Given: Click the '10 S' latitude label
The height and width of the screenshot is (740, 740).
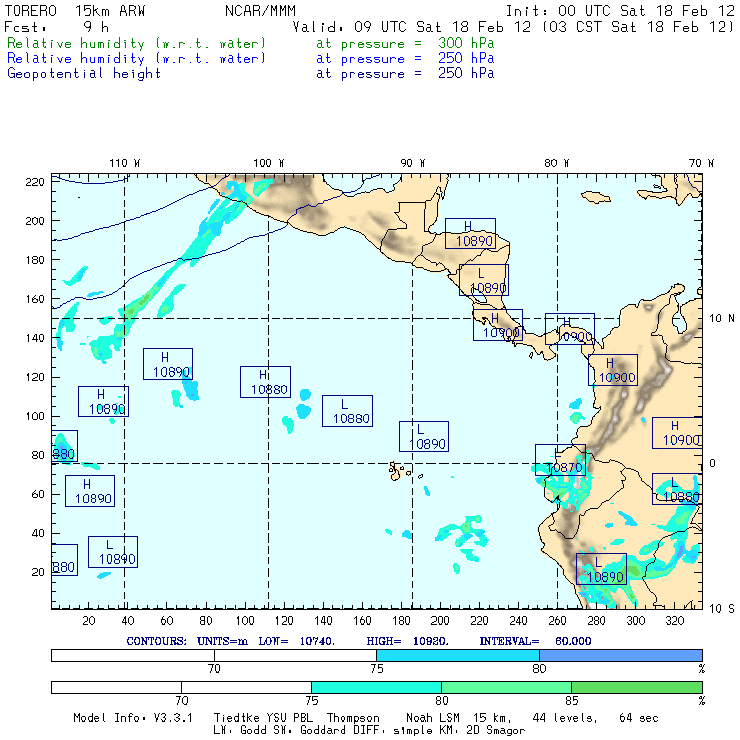Looking at the screenshot, I should pyautogui.click(x=722, y=609).
